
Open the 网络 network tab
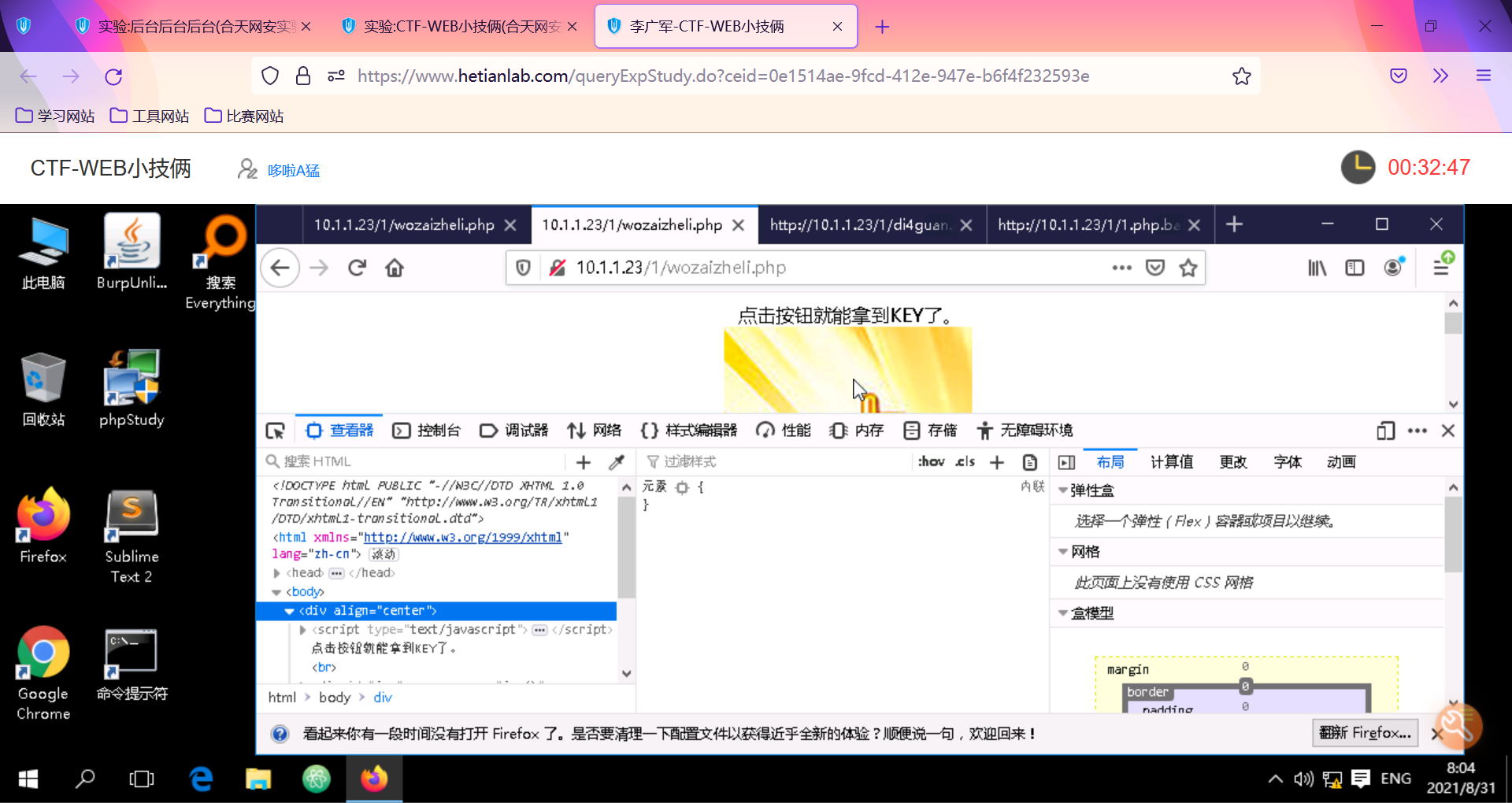[594, 431]
